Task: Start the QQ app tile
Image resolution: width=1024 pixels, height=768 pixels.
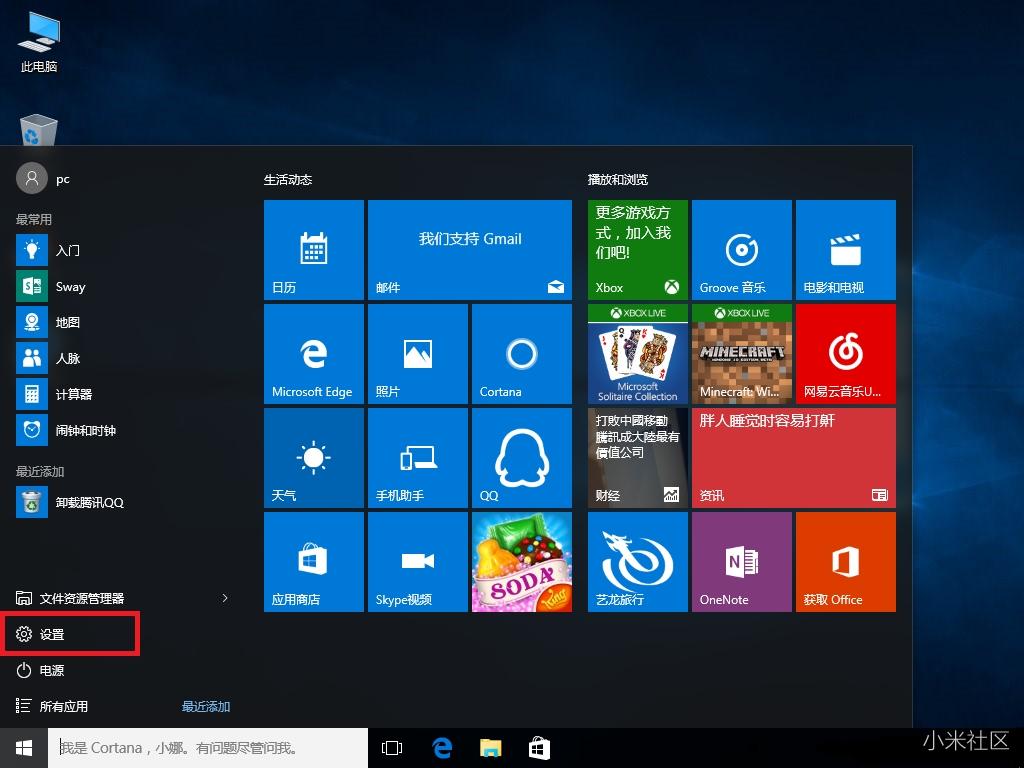Action: tap(521, 457)
